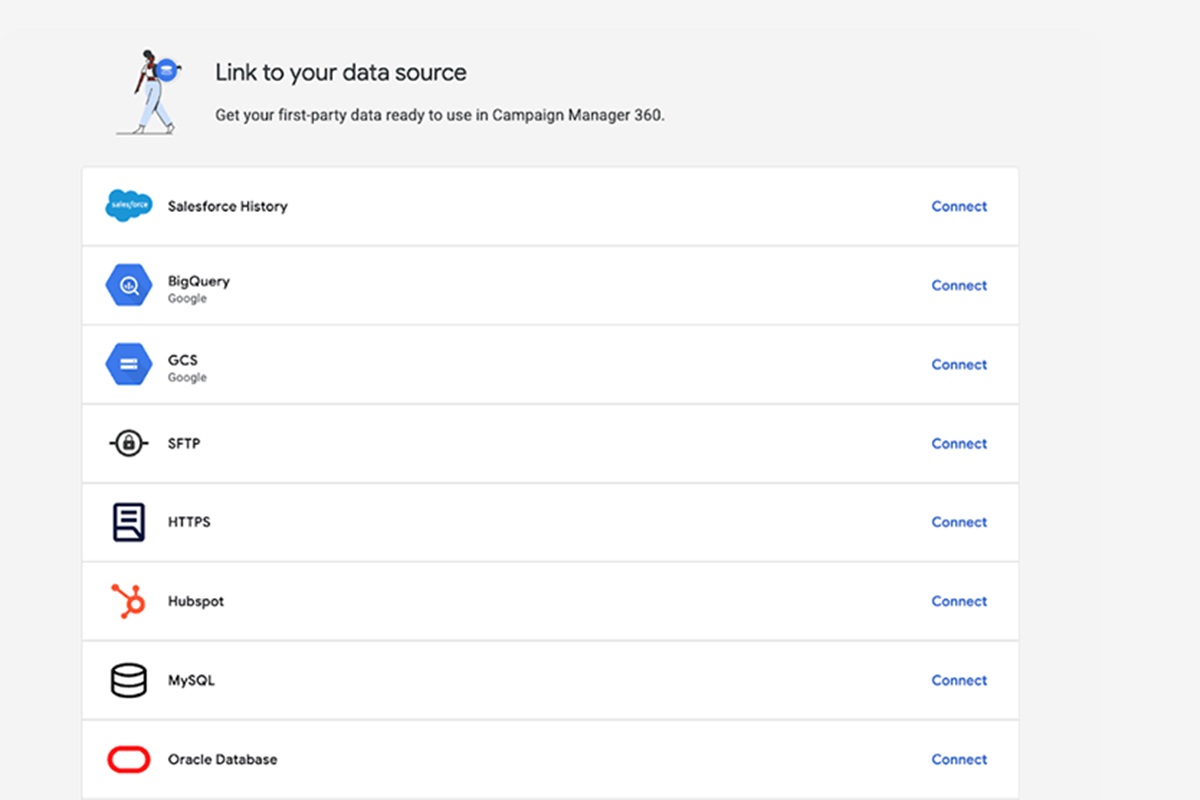Click the walking person illustration
The image size is (1200, 800).
point(152,92)
